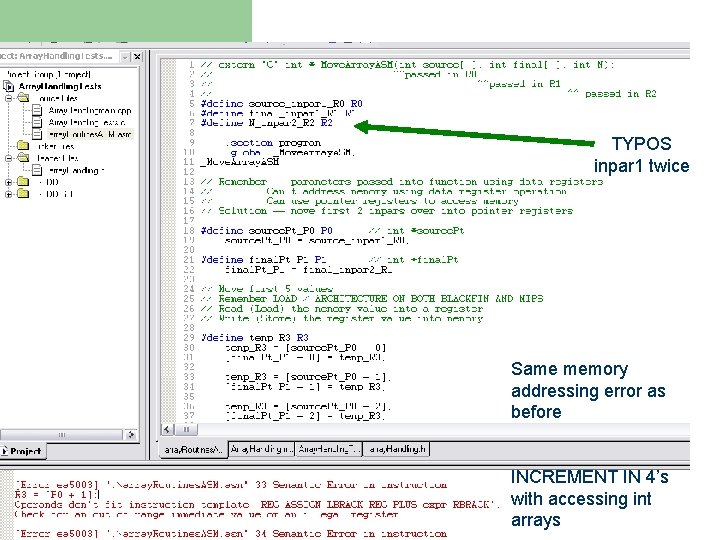Click the arrayHandling.h file icon in tree
The width and height of the screenshot is (720, 540).
pos(37,170)
